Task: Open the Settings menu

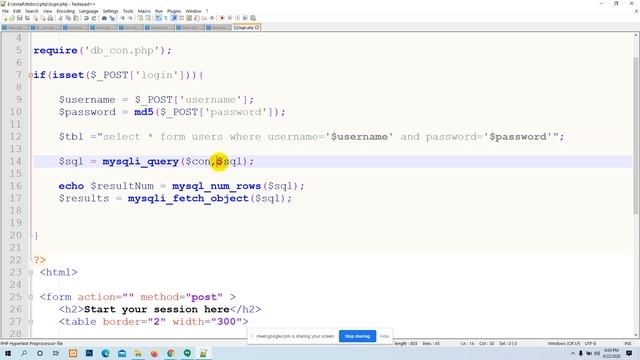Action: tap(110, 11)
